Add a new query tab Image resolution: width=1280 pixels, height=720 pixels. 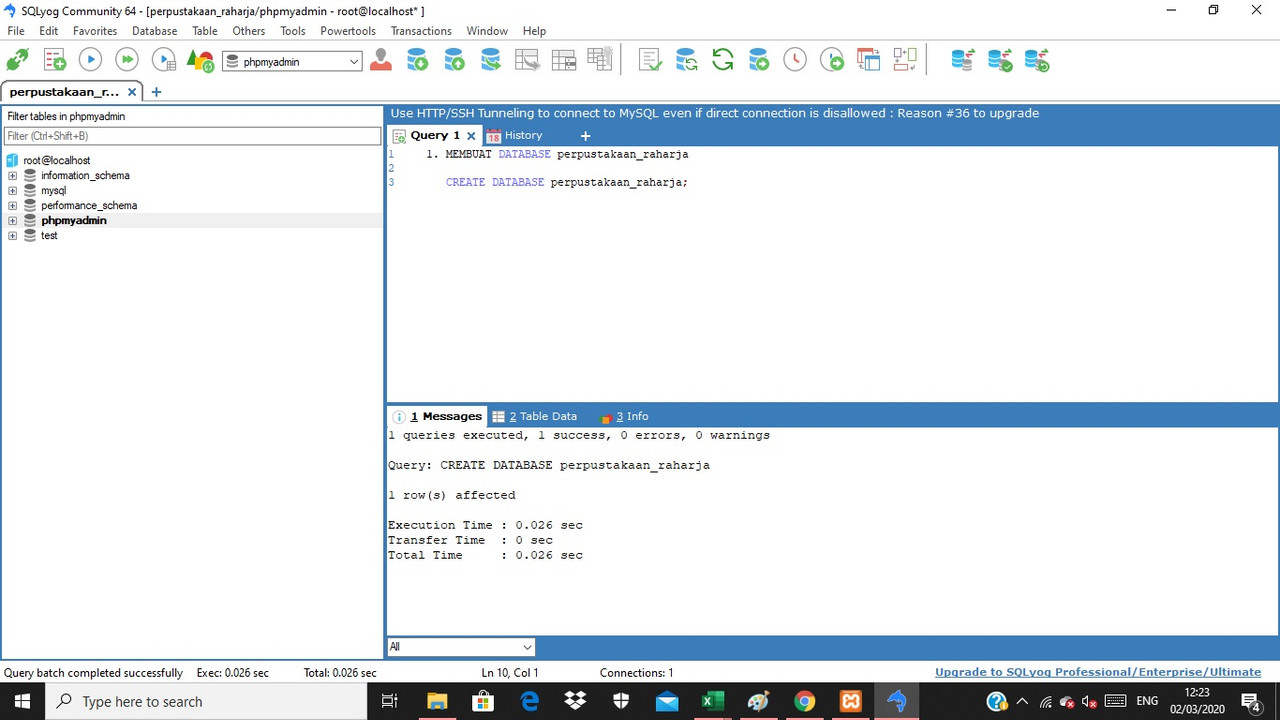pyautogui.click(x=586, y=136)
